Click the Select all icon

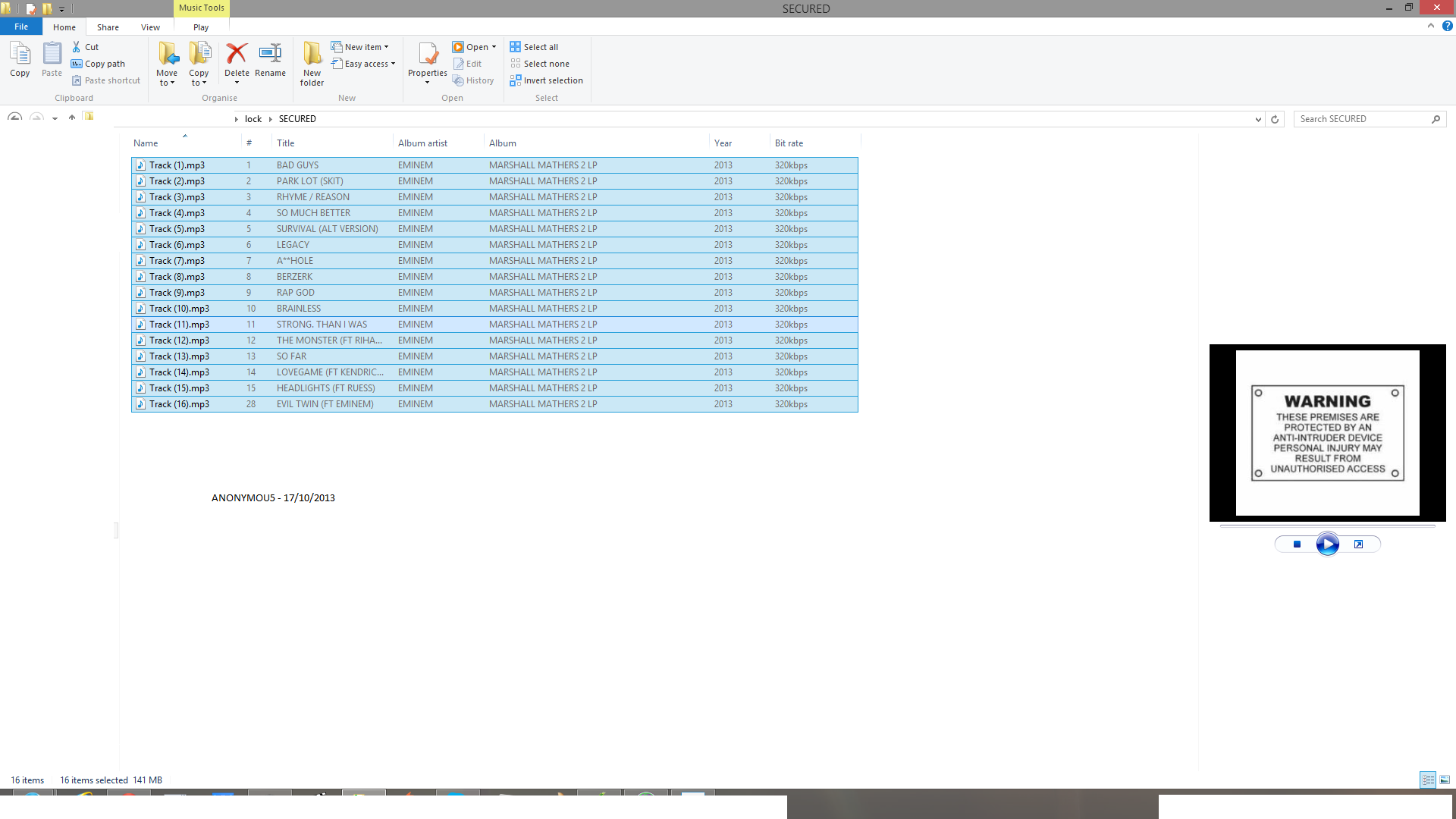(516, 47)
